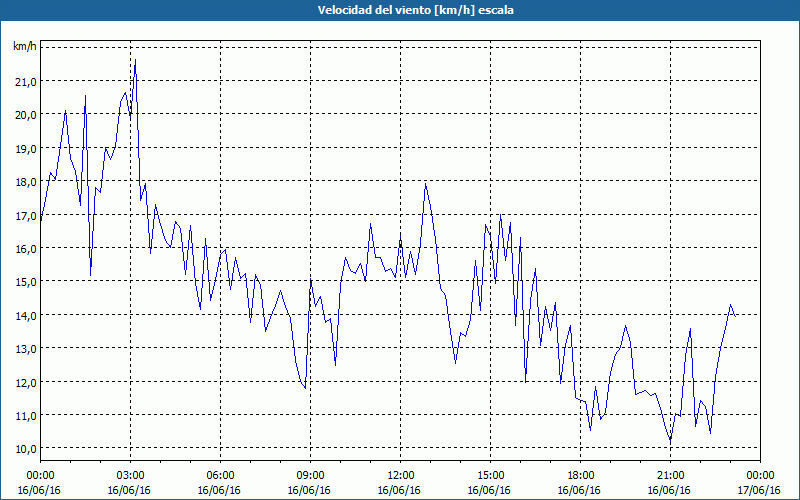Click the '03:00' time axis label
Viewport: 800px width, 500px height.
coord(130,476)
